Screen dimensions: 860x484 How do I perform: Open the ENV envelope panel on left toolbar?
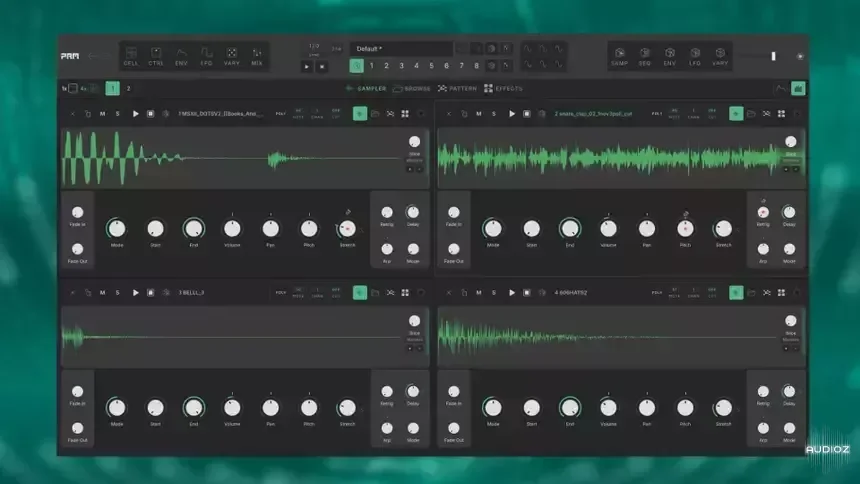pyautogui.click(x=181, y=56)
